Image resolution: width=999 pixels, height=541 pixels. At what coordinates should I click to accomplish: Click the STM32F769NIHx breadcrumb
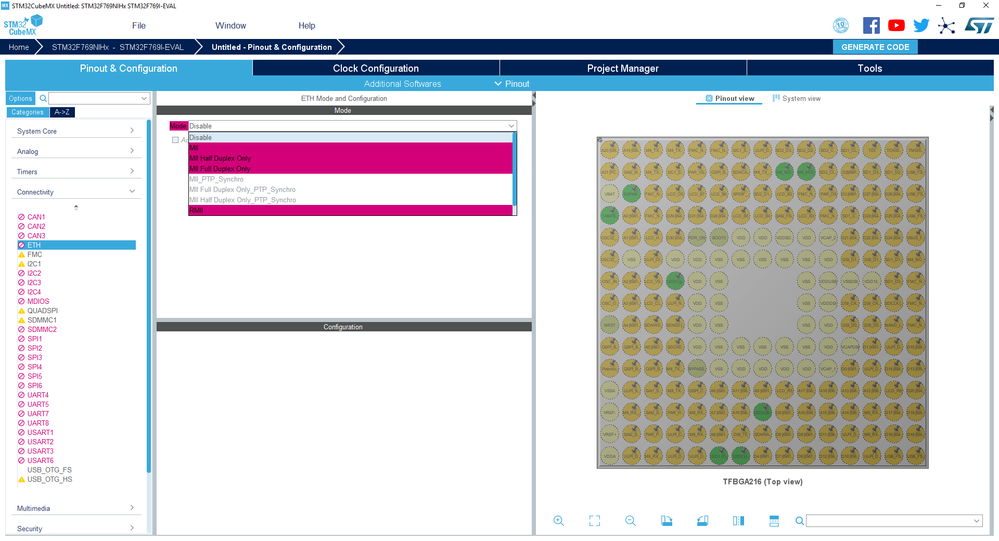[117, 47]
